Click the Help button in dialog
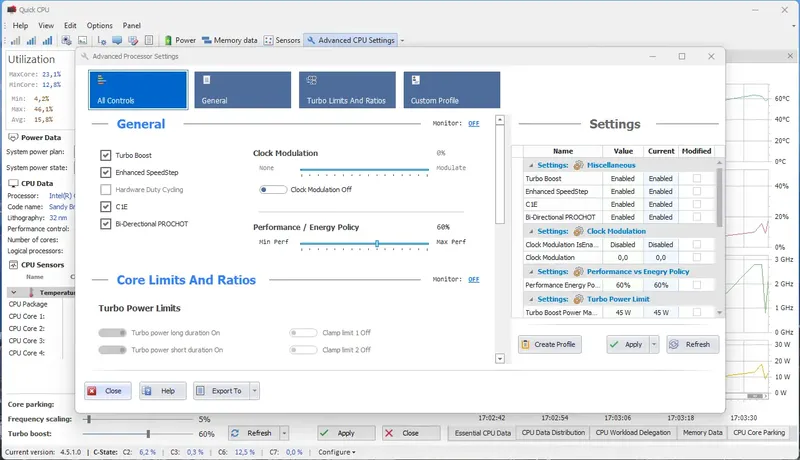The image size is (800, 460). 162,391
